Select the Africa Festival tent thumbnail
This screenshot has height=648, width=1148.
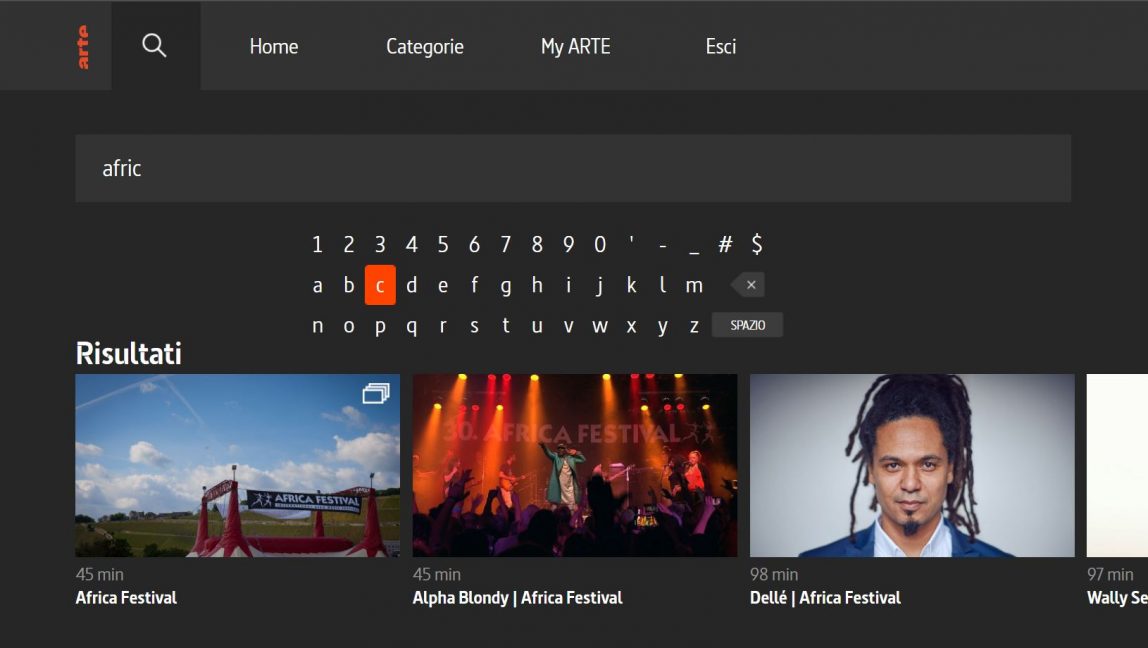(x=238, y=466)
